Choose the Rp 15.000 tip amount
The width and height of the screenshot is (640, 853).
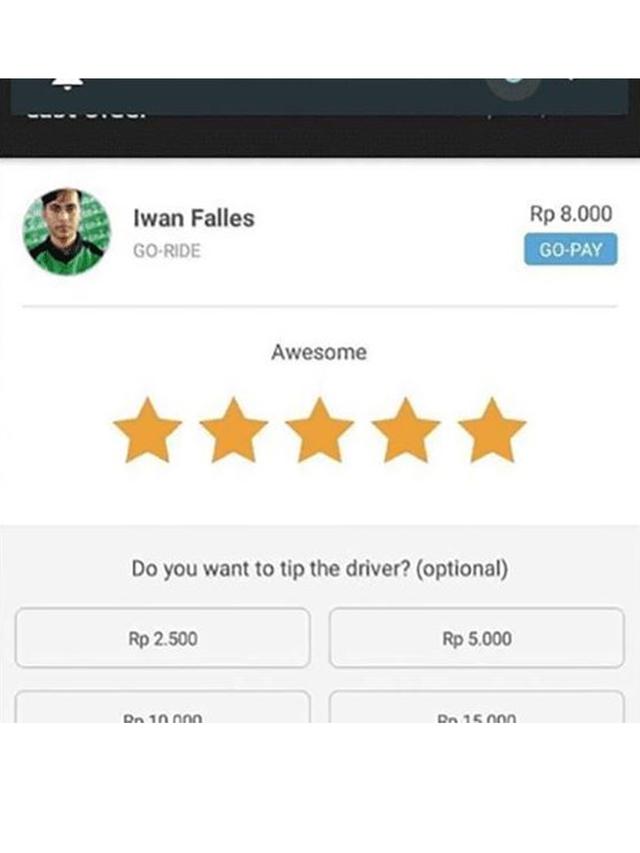[477, 716]
